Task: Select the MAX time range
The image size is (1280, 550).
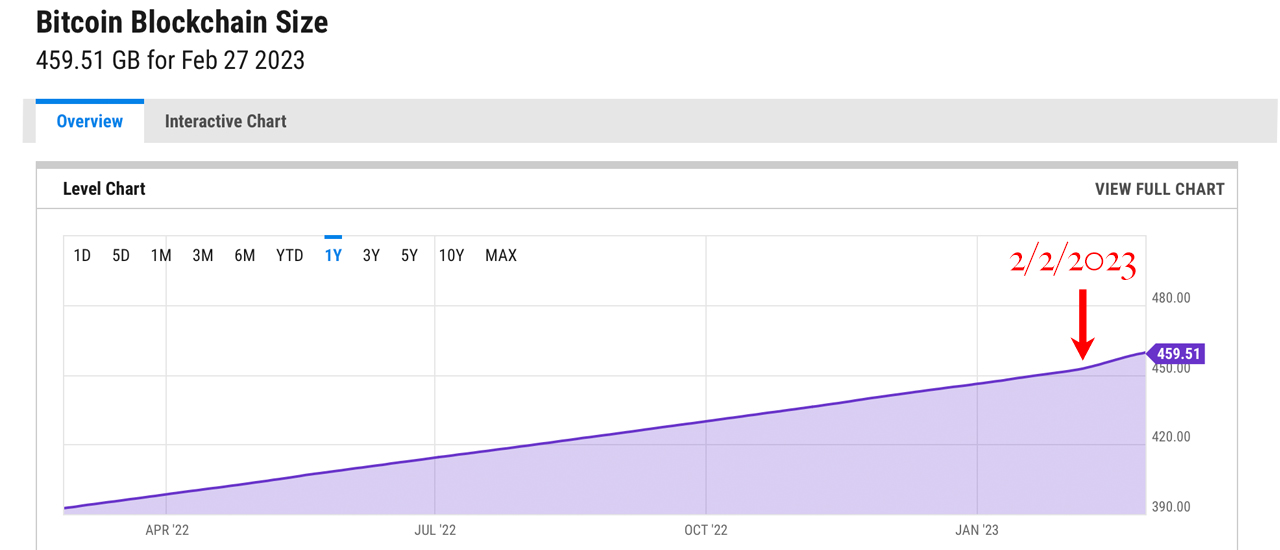Action: coord(501,255)
